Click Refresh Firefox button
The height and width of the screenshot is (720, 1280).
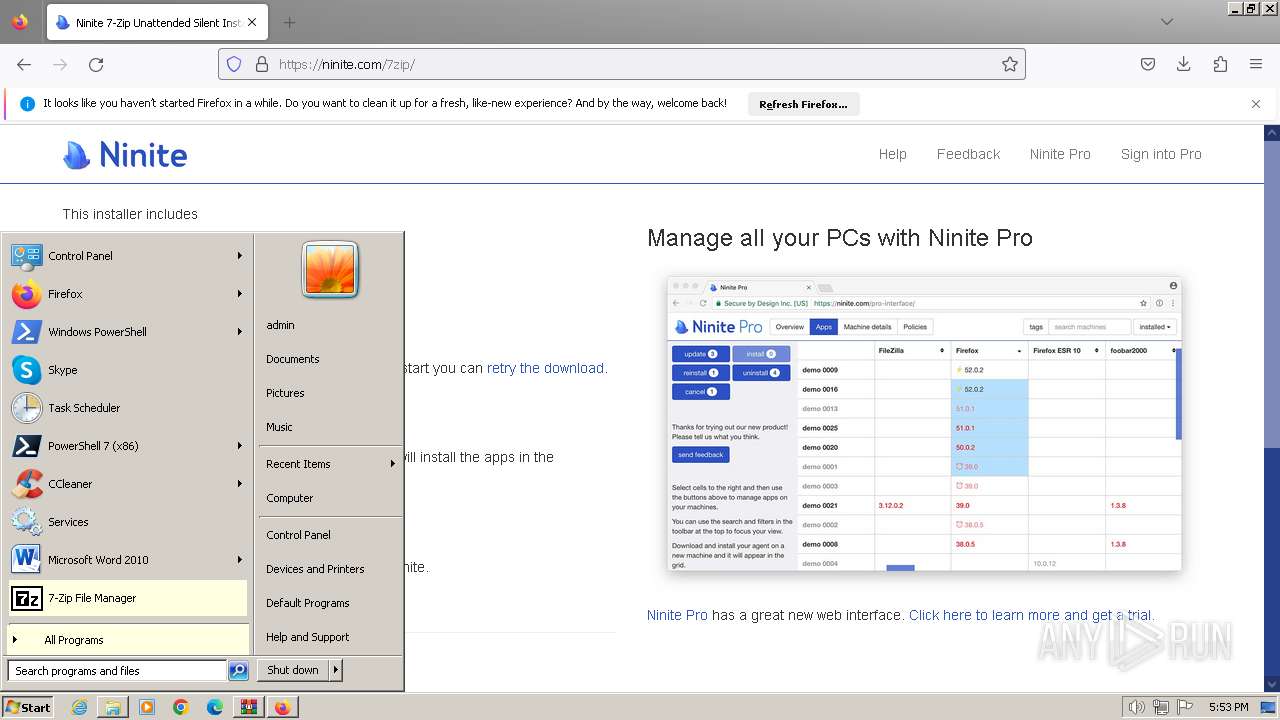(803, 104)
